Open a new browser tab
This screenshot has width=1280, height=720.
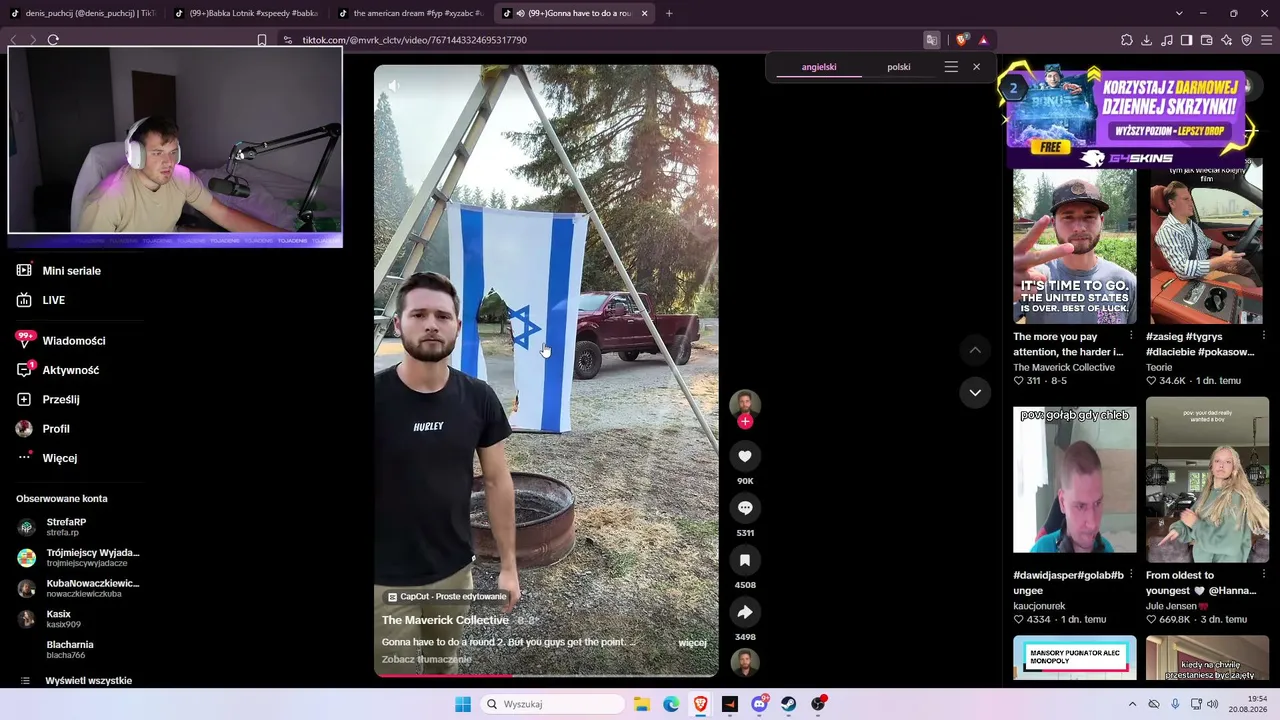(x=669, y=13)
